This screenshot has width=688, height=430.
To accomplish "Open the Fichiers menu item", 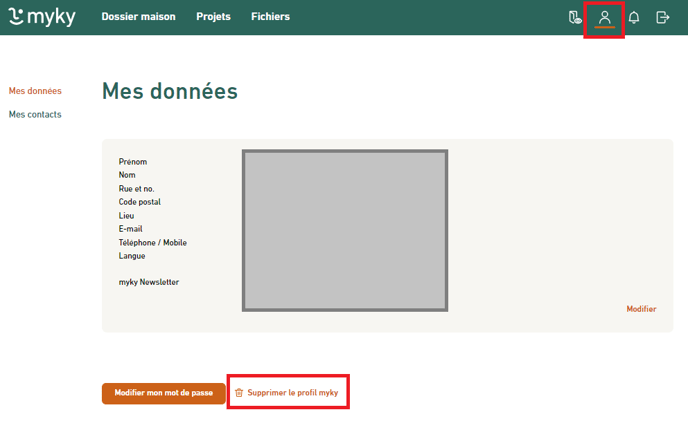I will (270, 17).
